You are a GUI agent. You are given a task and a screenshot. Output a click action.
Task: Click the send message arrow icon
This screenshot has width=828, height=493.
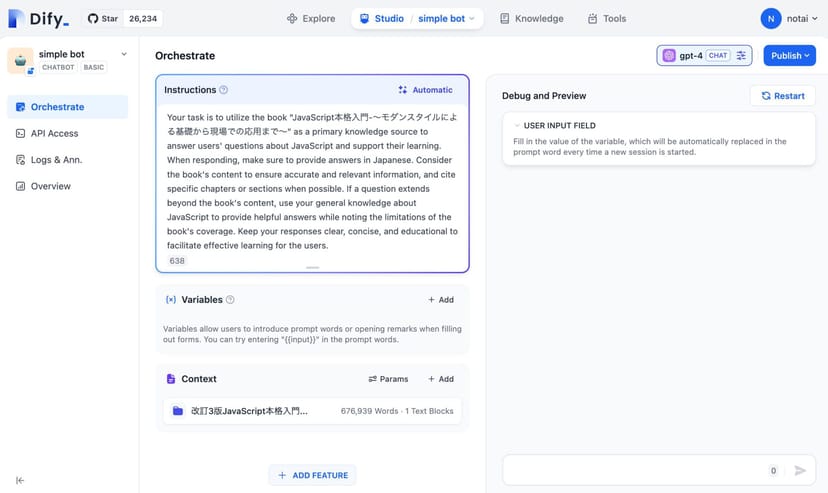pos(800,470)
